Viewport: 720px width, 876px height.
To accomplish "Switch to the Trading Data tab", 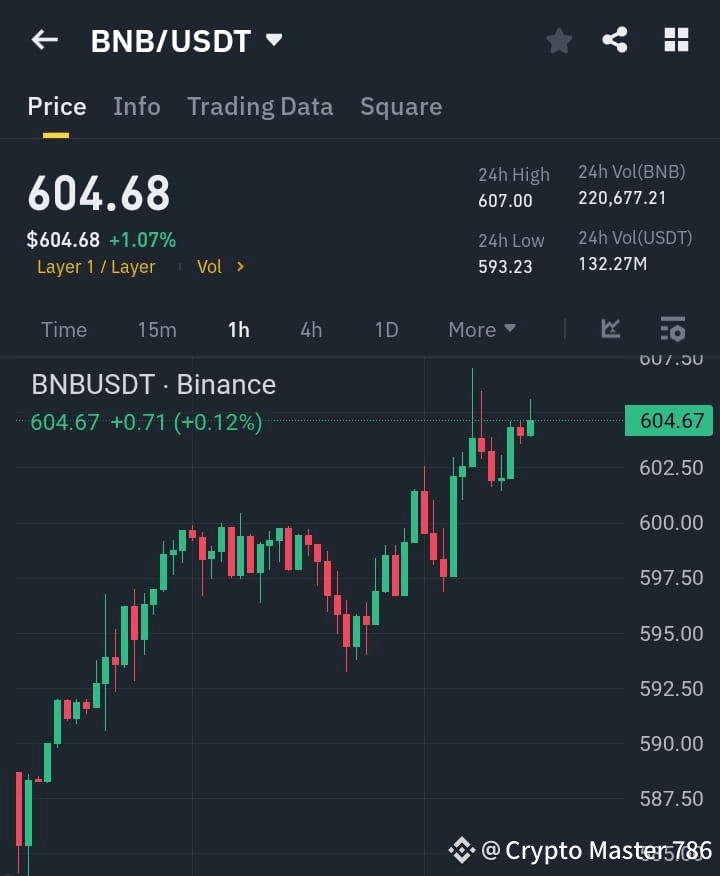I will [260, 106].
